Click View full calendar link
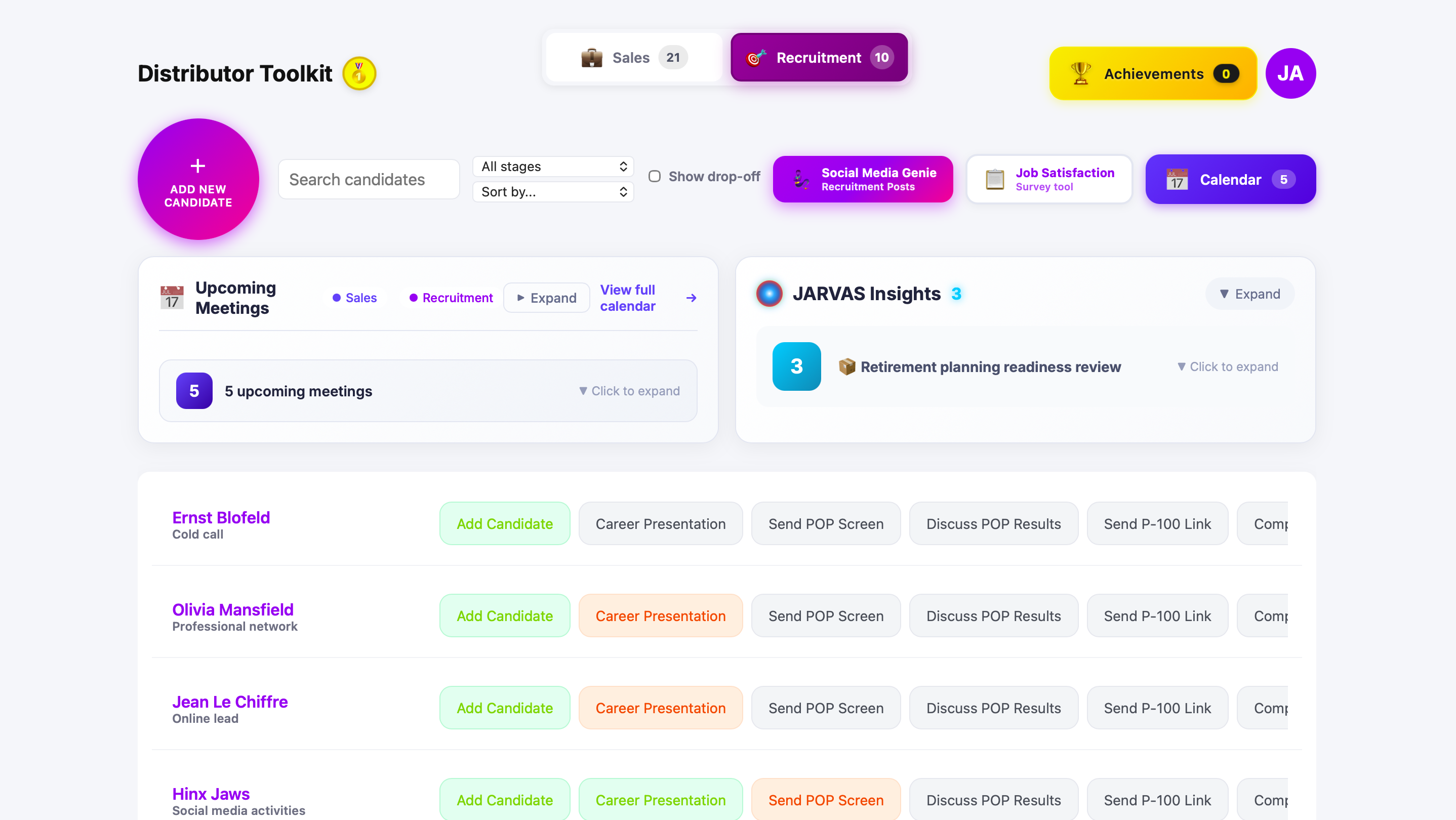This screenshot has height=820, width=1456. click(627, 298)
